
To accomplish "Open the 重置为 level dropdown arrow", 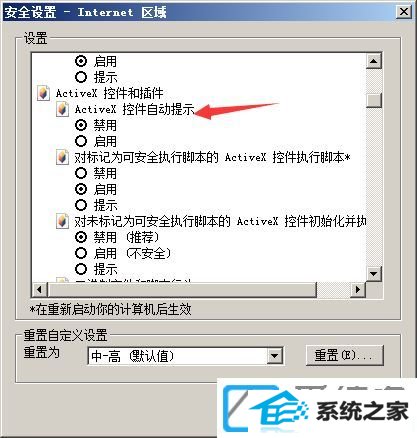I will click(x=275, y=356).
